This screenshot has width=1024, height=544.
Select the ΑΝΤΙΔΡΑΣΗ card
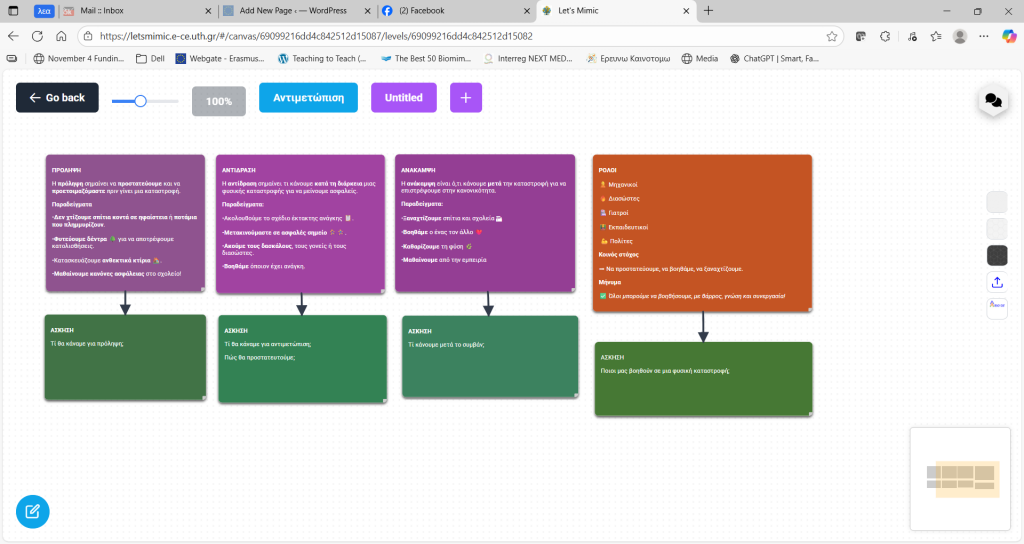[300, 224]
